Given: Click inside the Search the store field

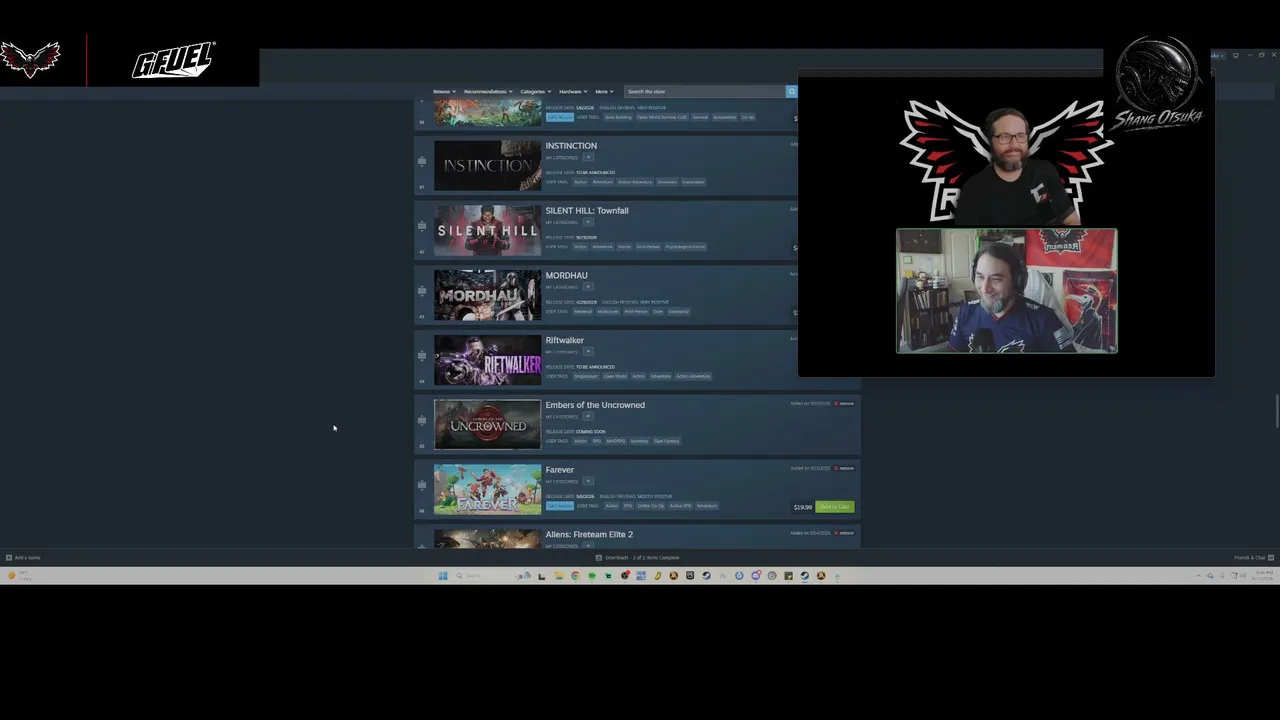Looking at the screenshot, I should click(704, 92).
